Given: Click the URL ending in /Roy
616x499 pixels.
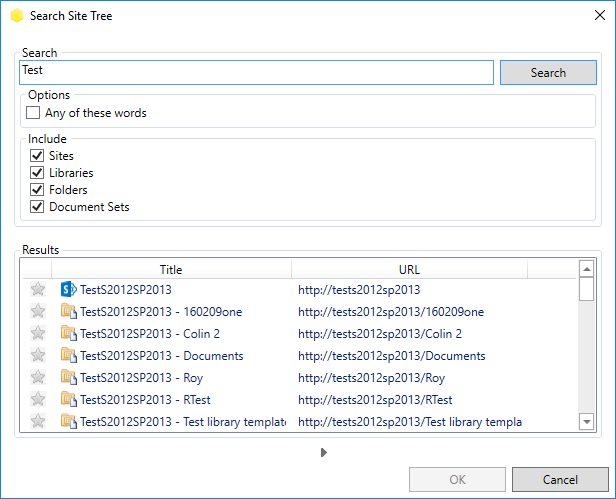Looking at the screenshot, I should (372, 378).
